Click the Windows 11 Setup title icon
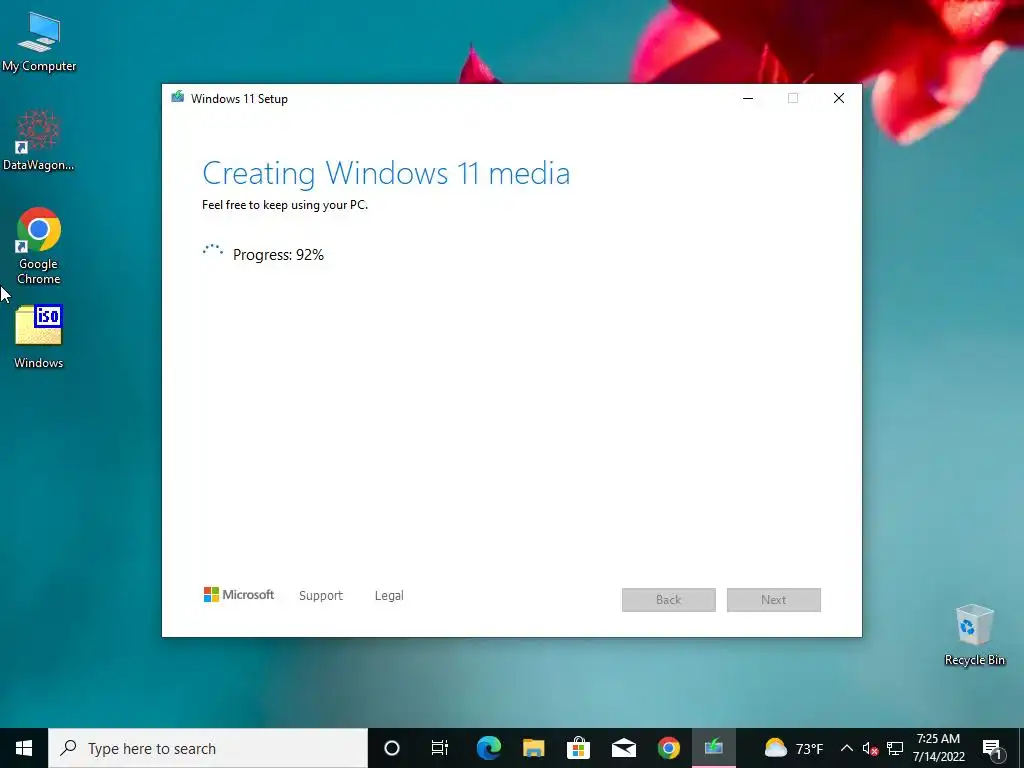Viewport: 1024px width, 768px height. [178, 98]
